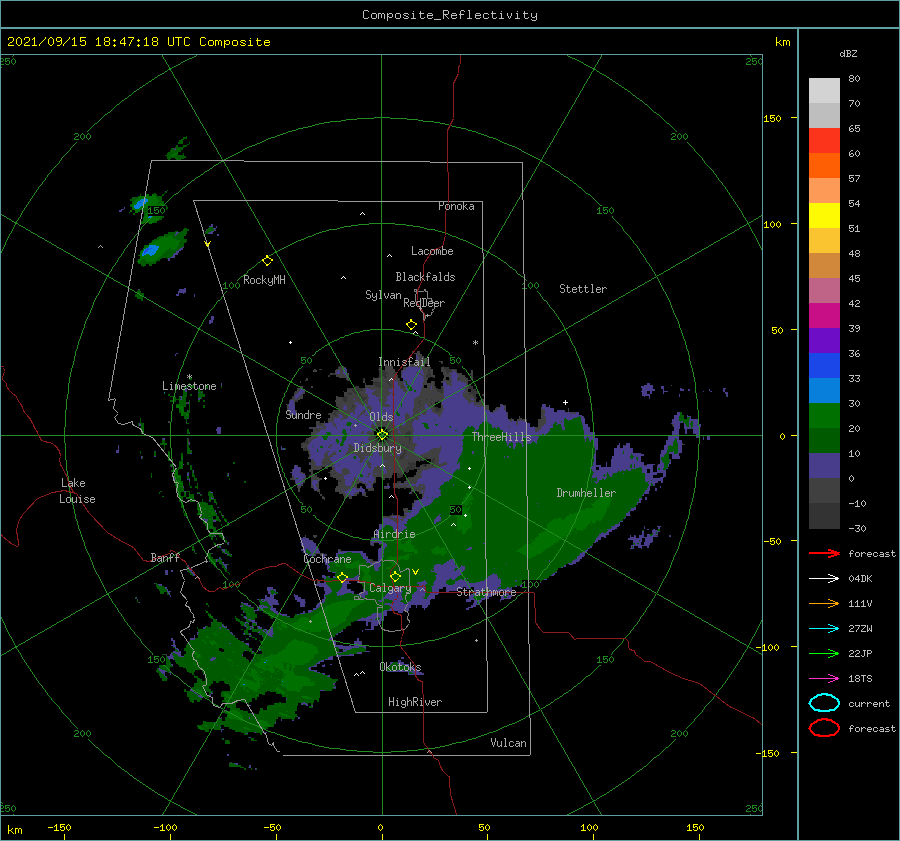
Task: Click the Lacombe city label
Action: click(x=432, y=251)
